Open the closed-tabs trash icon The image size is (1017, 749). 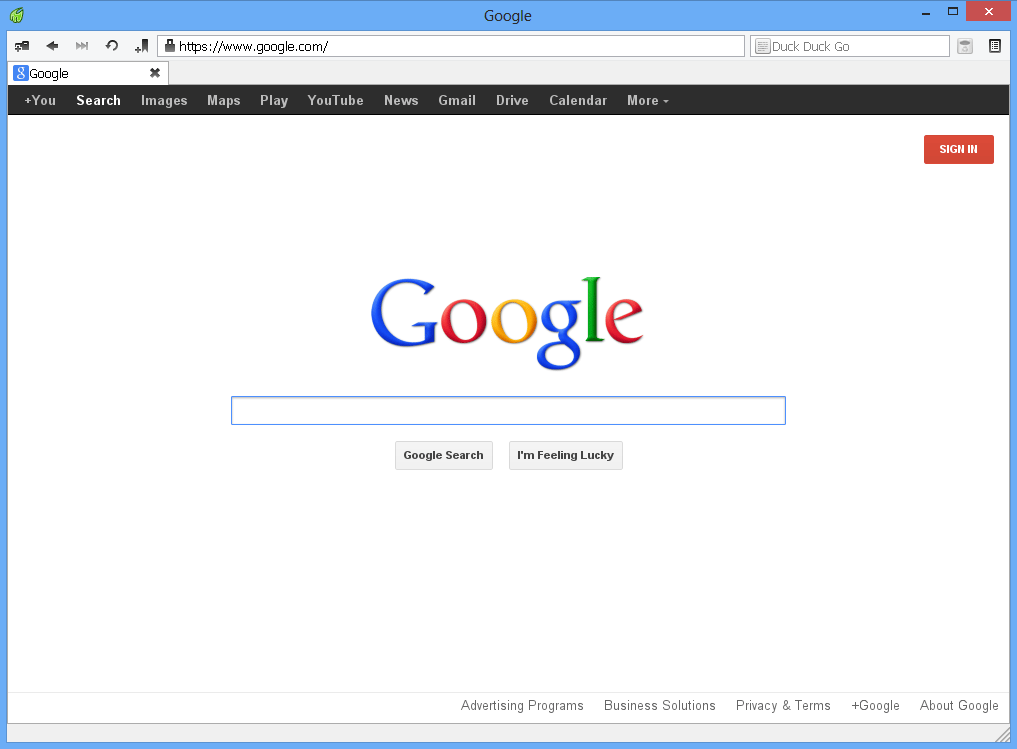pos(965,46)
